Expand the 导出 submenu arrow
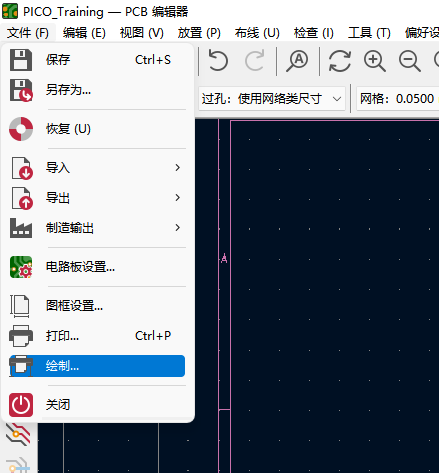 tap(178, 198)
